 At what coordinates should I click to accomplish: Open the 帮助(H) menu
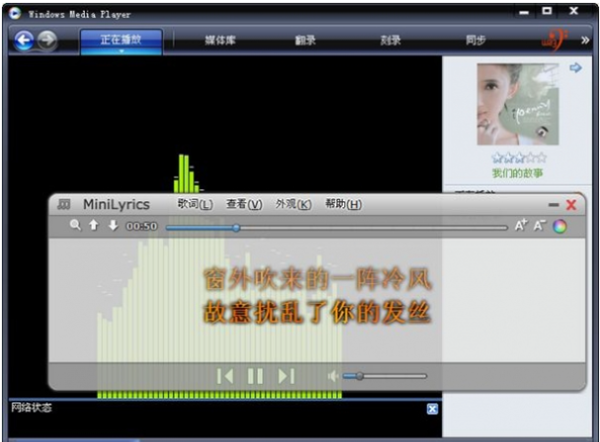(342, 204)
